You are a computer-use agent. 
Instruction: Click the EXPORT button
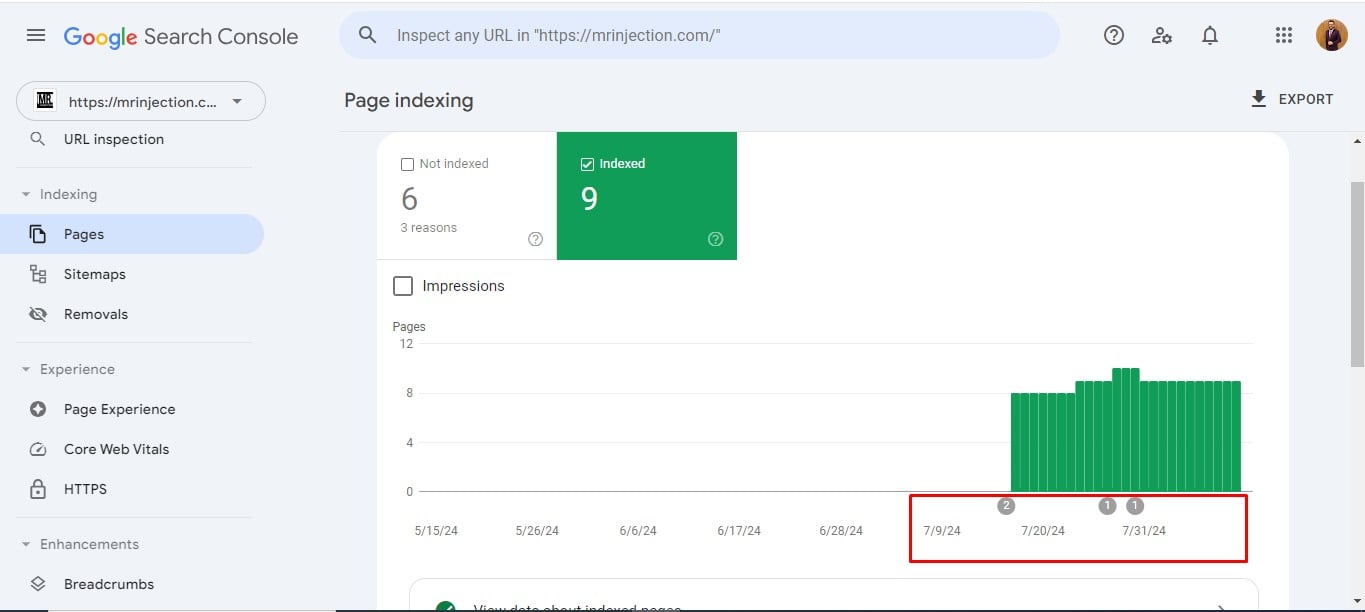[x=1291, y=99]
